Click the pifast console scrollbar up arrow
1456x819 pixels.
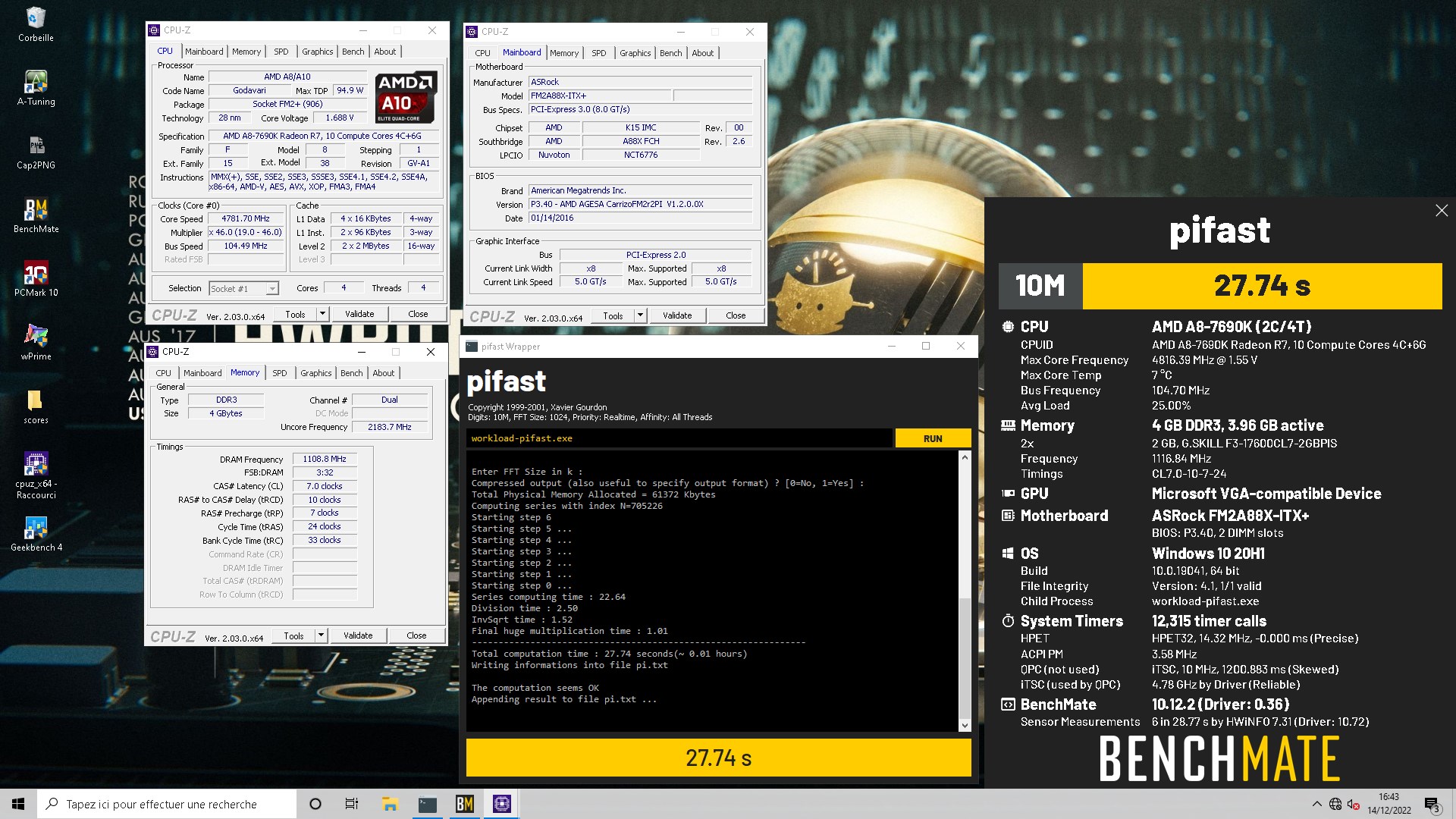click(x=965, y=457)
